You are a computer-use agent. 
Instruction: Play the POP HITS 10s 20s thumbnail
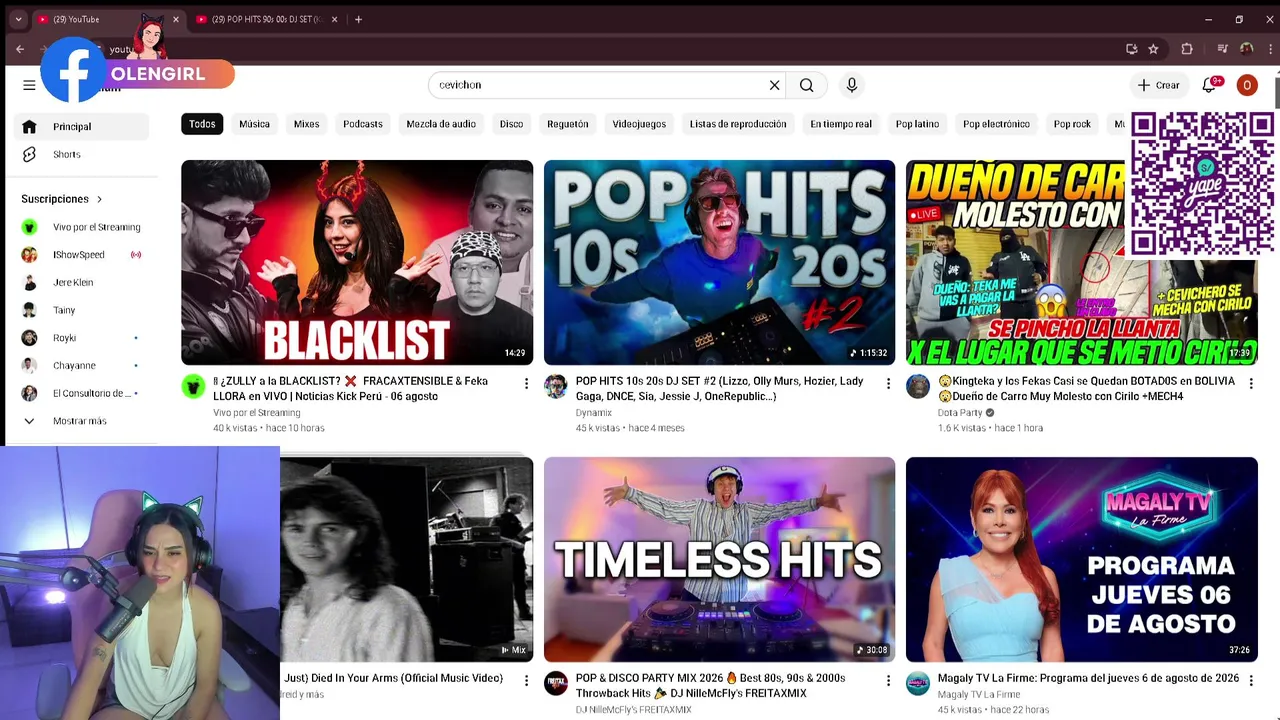[719, 262]
